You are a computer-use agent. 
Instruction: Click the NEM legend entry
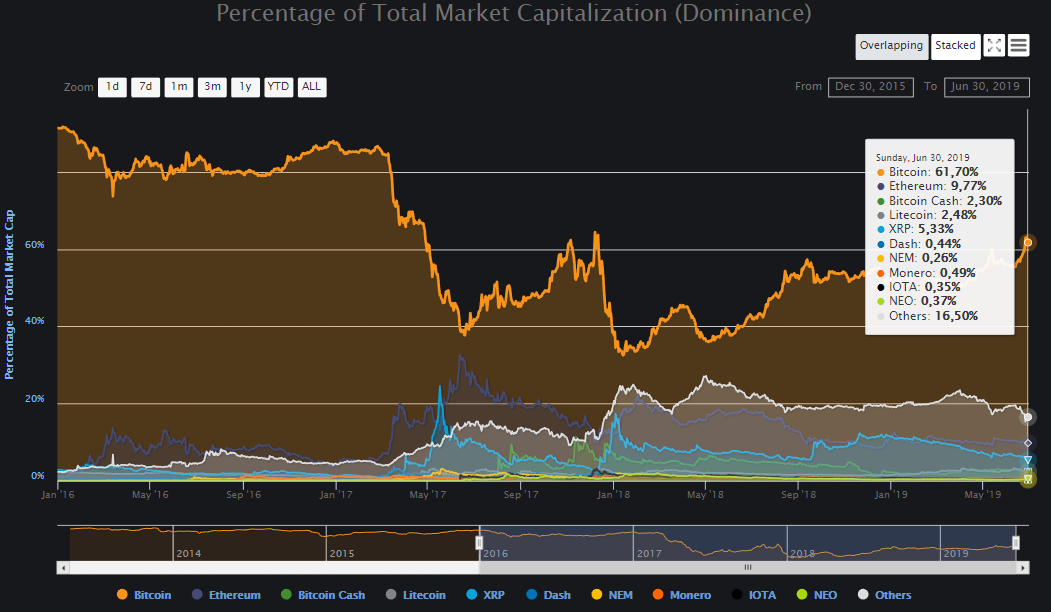click(x=611, y=595)
